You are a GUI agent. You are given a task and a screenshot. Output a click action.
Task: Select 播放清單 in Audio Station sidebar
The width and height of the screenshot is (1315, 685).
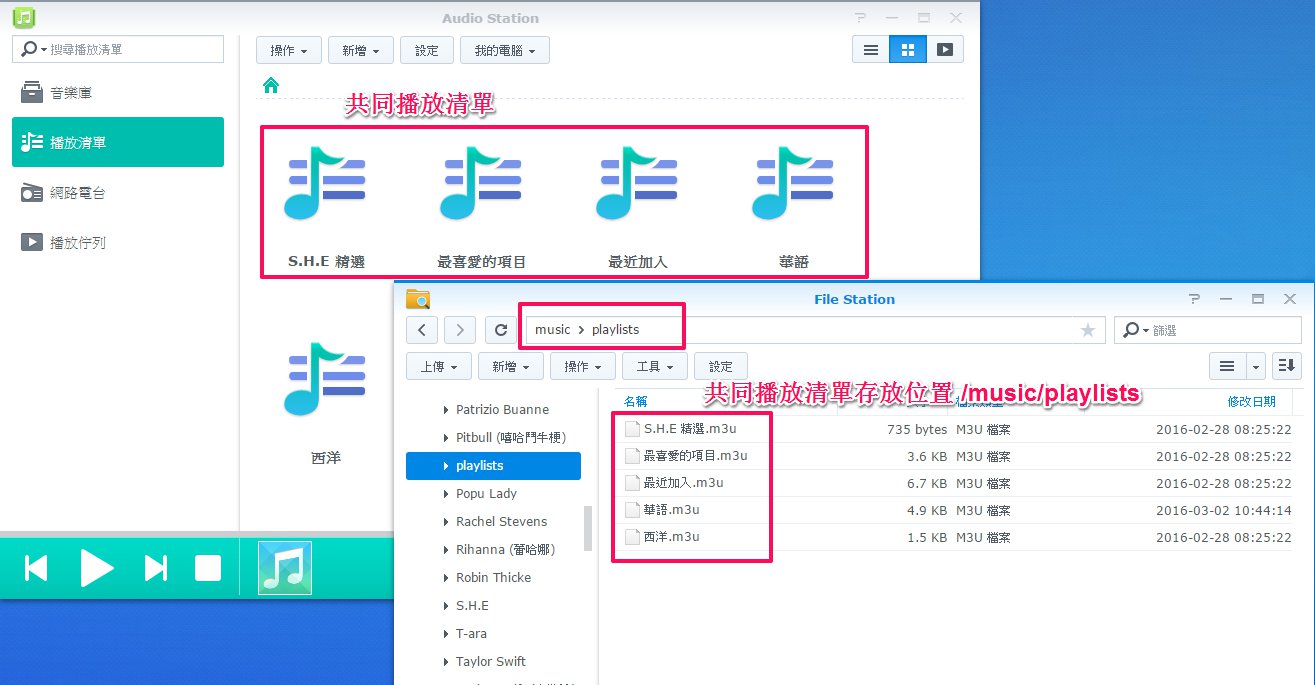point(118,142)
